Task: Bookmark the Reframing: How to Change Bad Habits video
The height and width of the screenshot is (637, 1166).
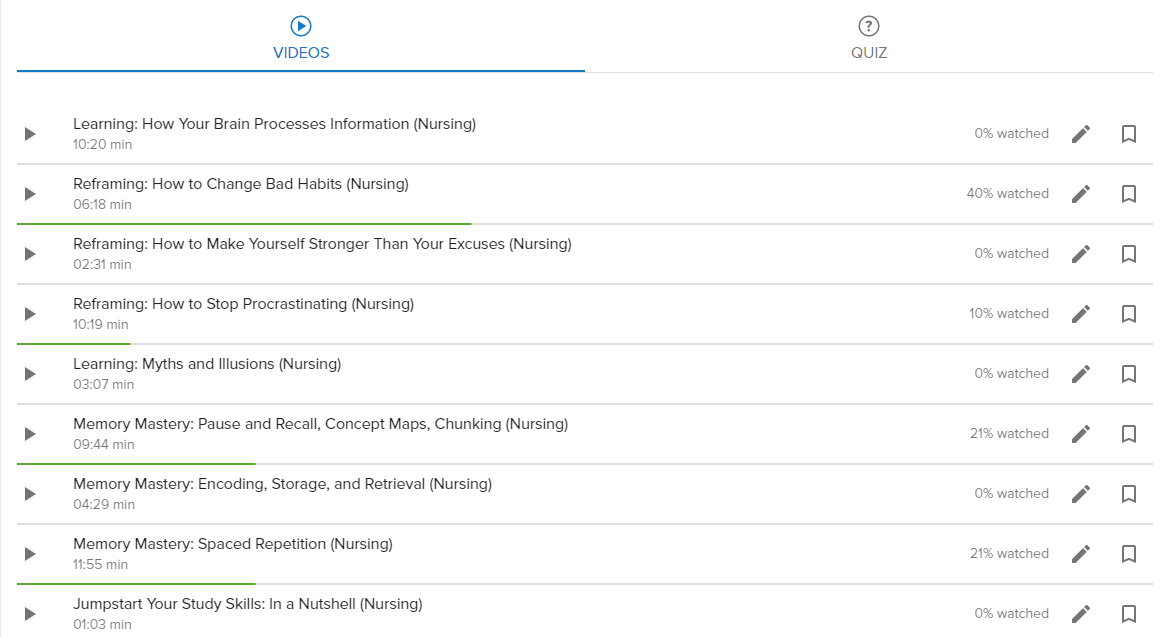Action: [x=1128, y=193]
